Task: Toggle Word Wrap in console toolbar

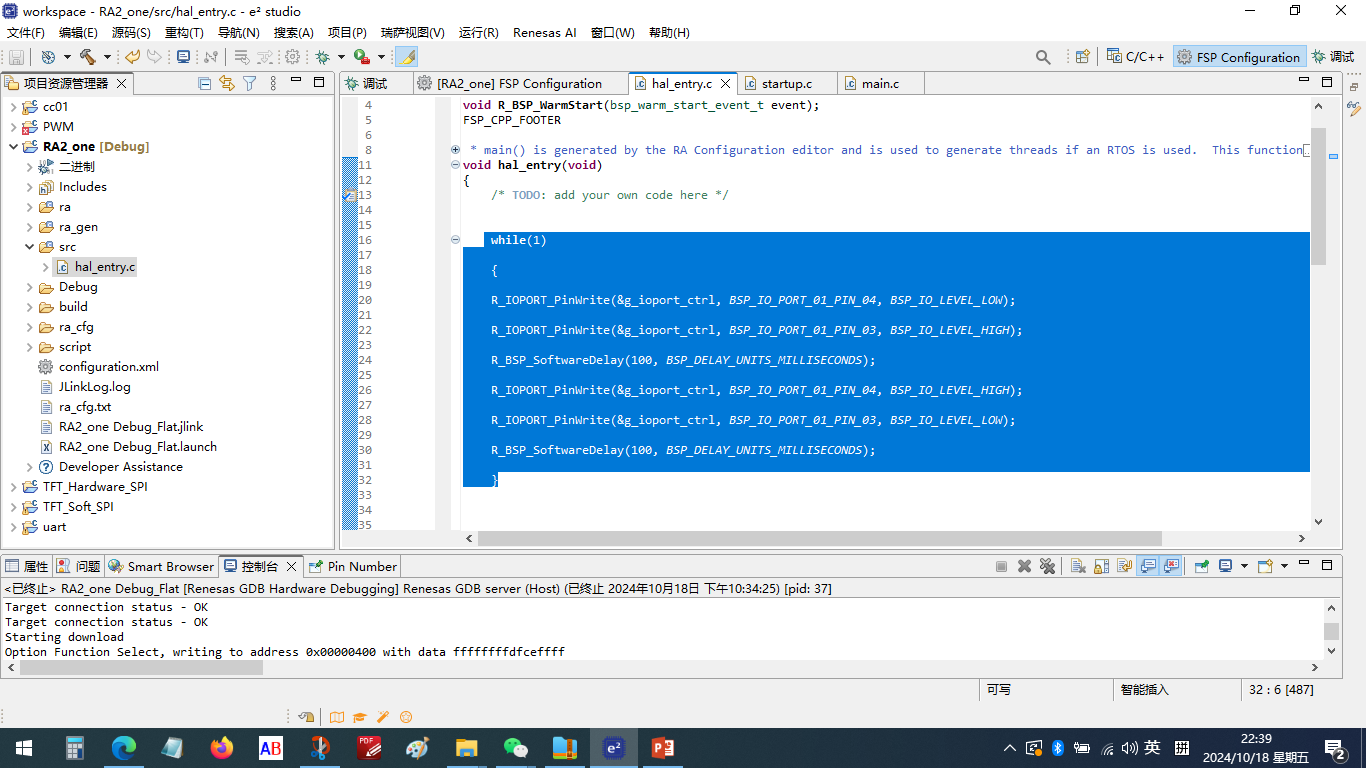Action: (1125, 566)
